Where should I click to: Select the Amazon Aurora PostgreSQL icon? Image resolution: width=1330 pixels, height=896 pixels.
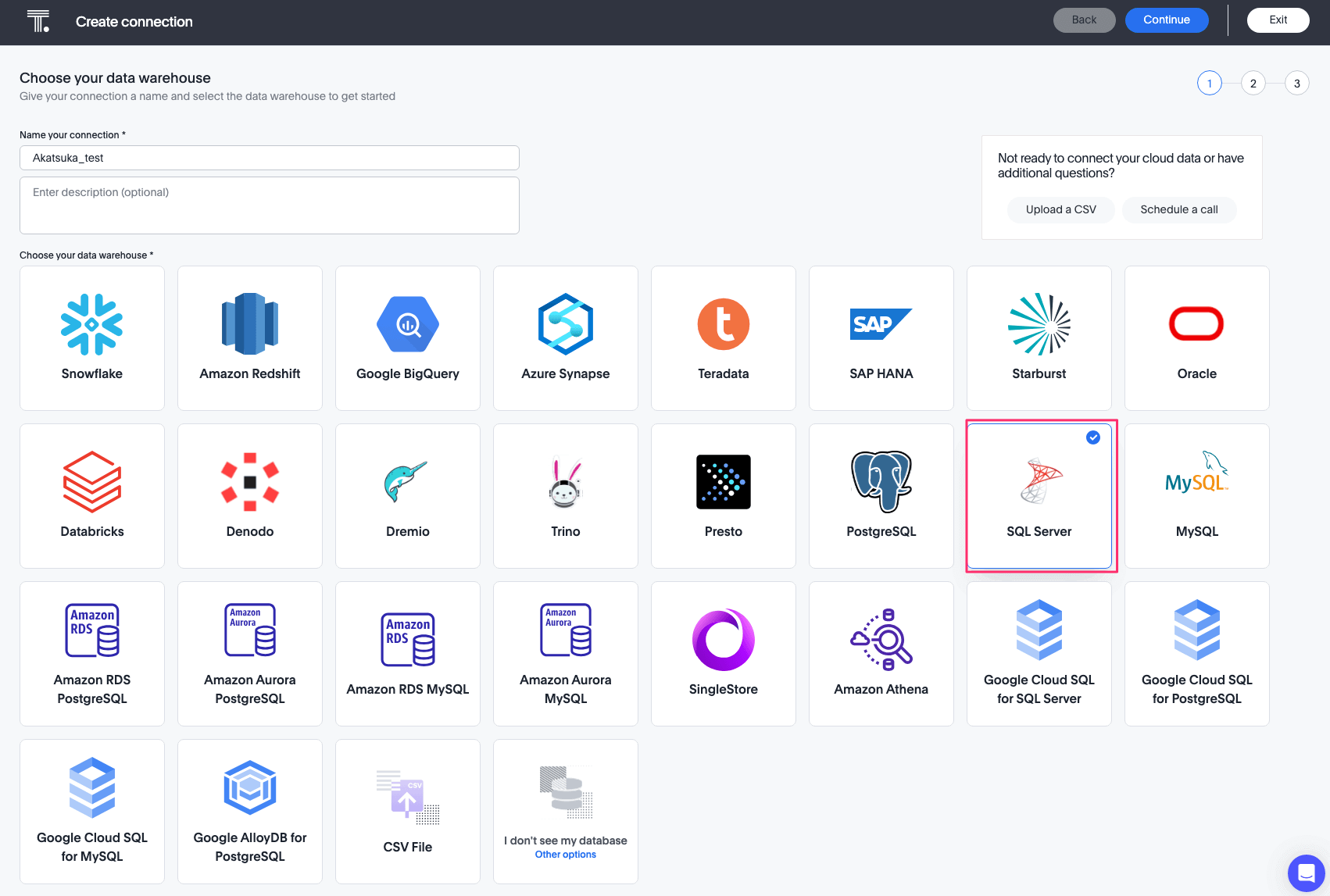250,630
